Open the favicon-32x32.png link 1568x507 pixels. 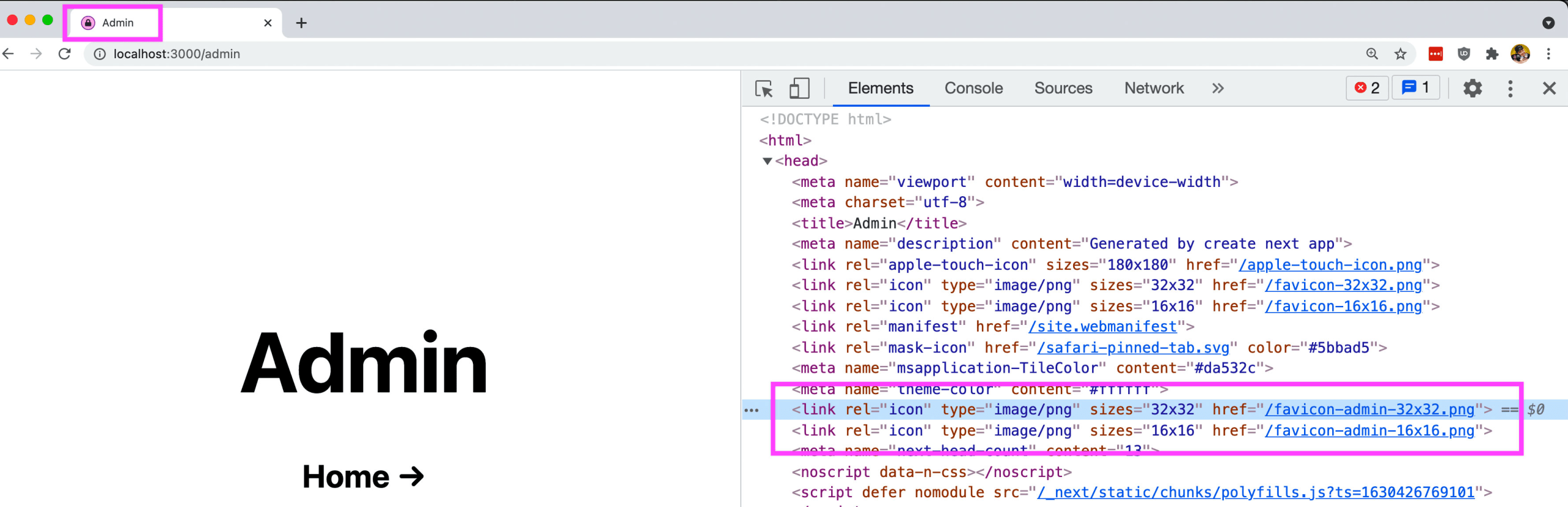[1343, 285]
